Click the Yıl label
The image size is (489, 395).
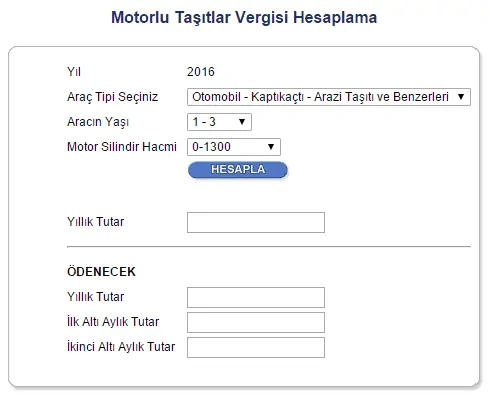[74, 72]
